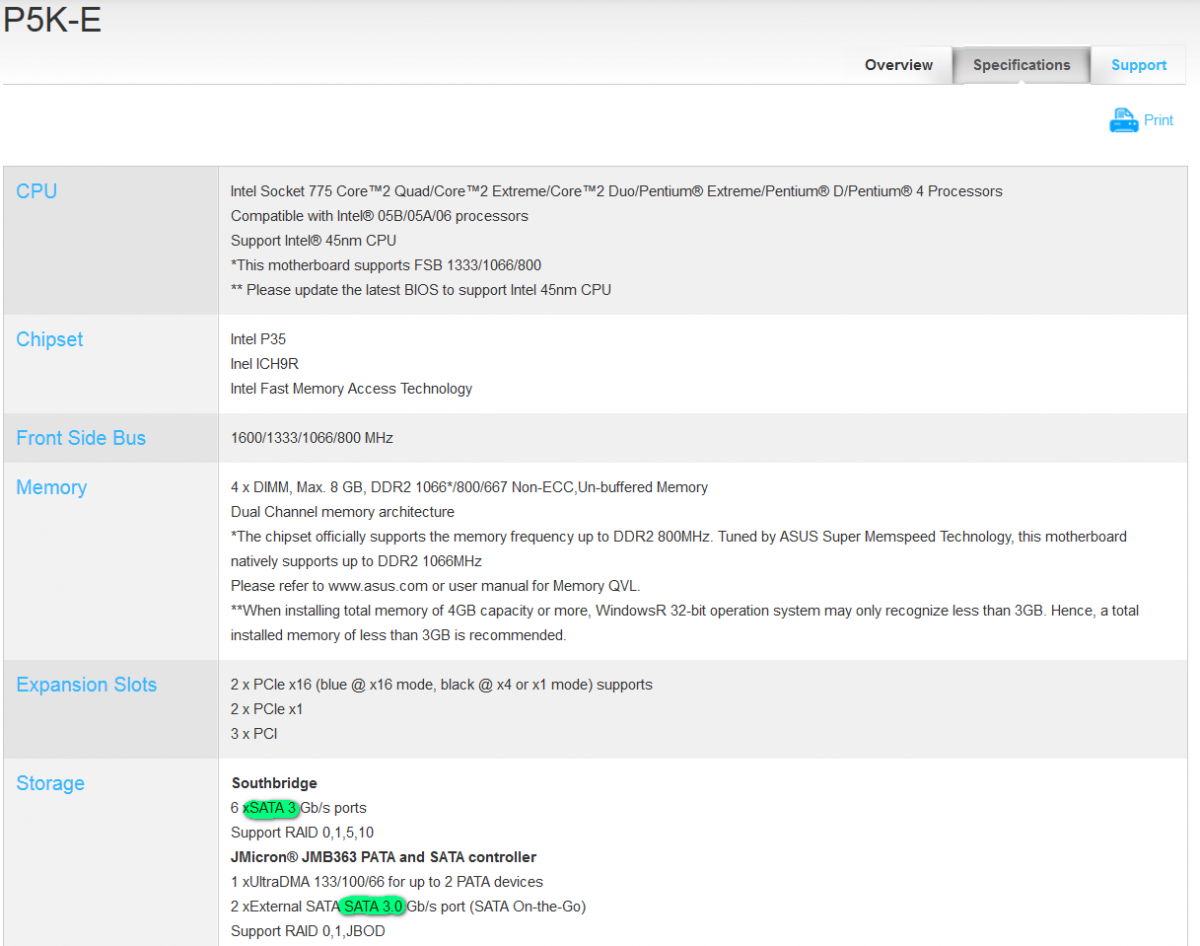Viewport: 1200px width, 946px height.
Task: Click the 'JMicron® JMB363 PATA and SATA controller' subheading
Action: pos(384,857)
